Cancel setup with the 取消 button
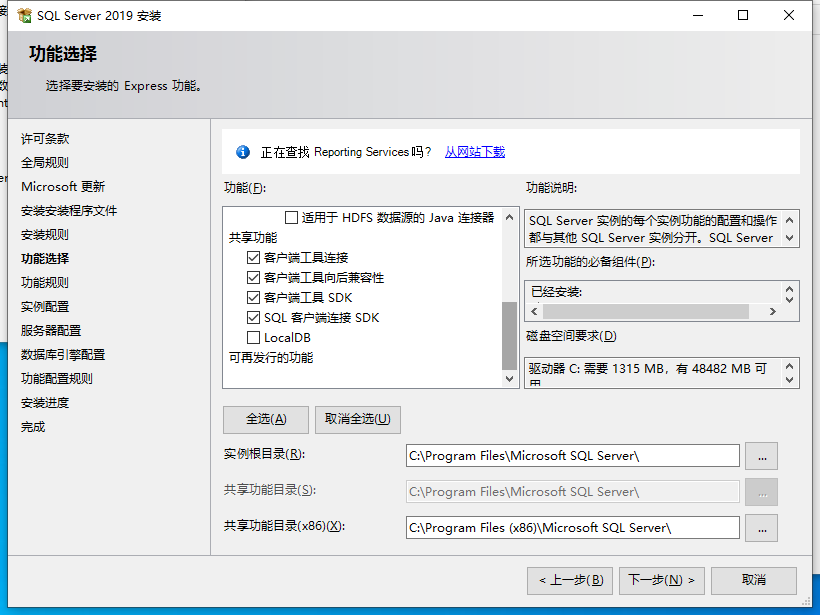Image resolution: width=820 pixels, height=615 pixels. pyautogui.click(x=754, y=580)
